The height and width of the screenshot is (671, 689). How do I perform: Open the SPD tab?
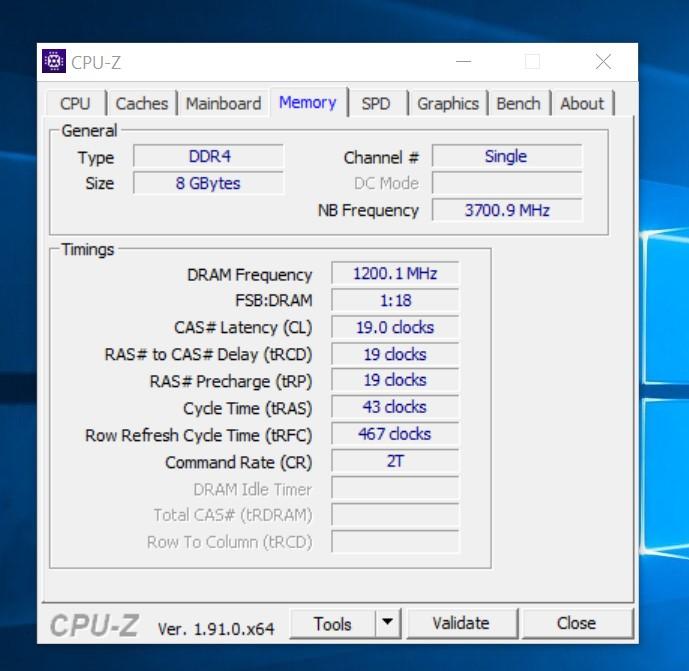coord(376,104)
